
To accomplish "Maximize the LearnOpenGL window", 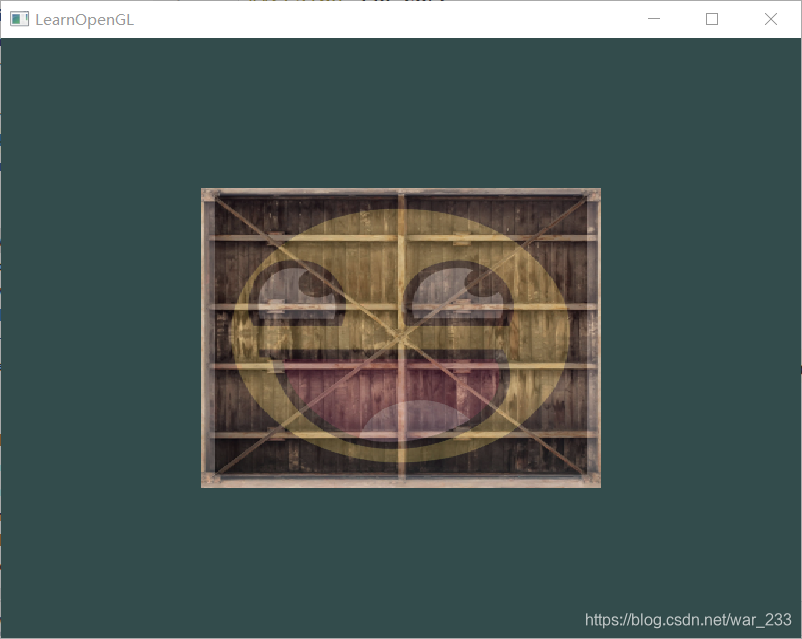I will click(712, 19).
